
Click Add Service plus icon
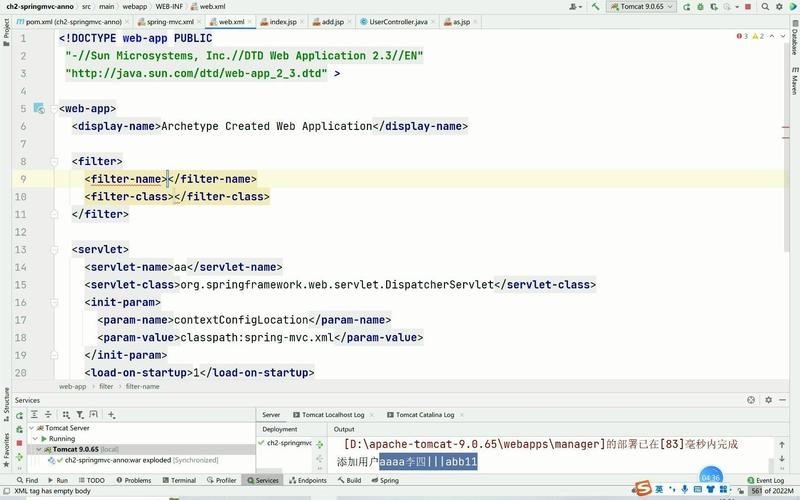(x=112, y=414)
